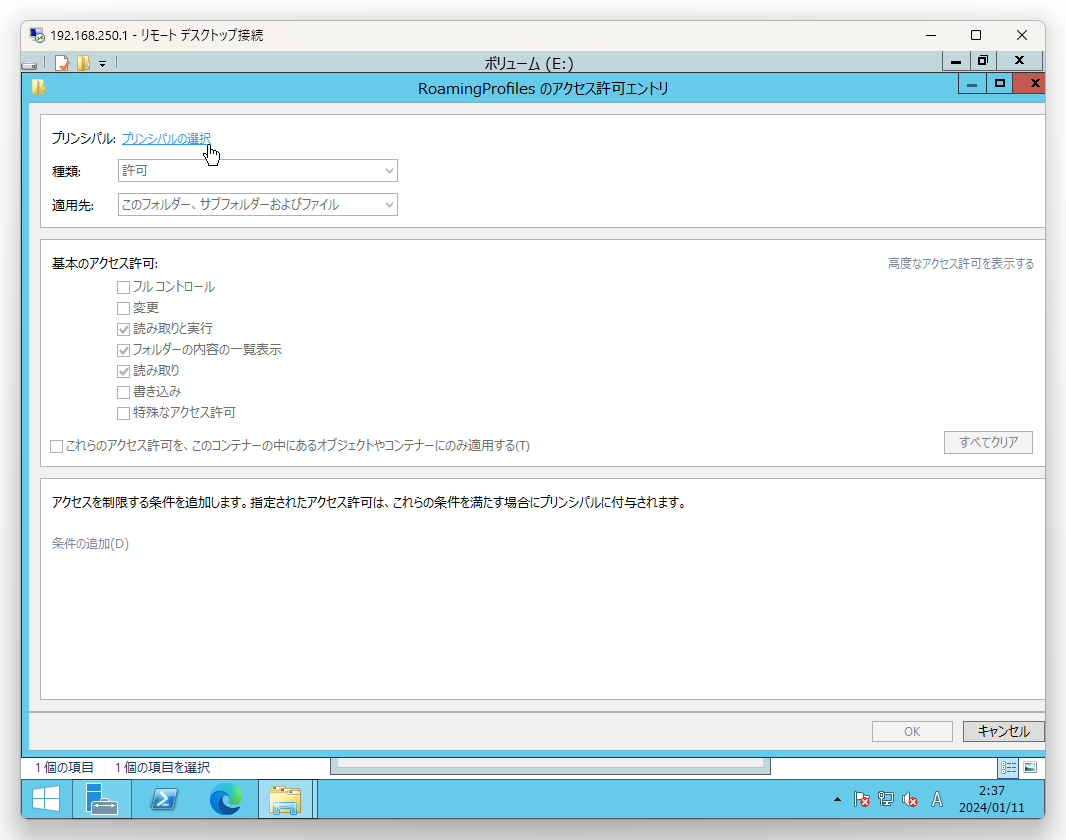Click the OK button

912,731
